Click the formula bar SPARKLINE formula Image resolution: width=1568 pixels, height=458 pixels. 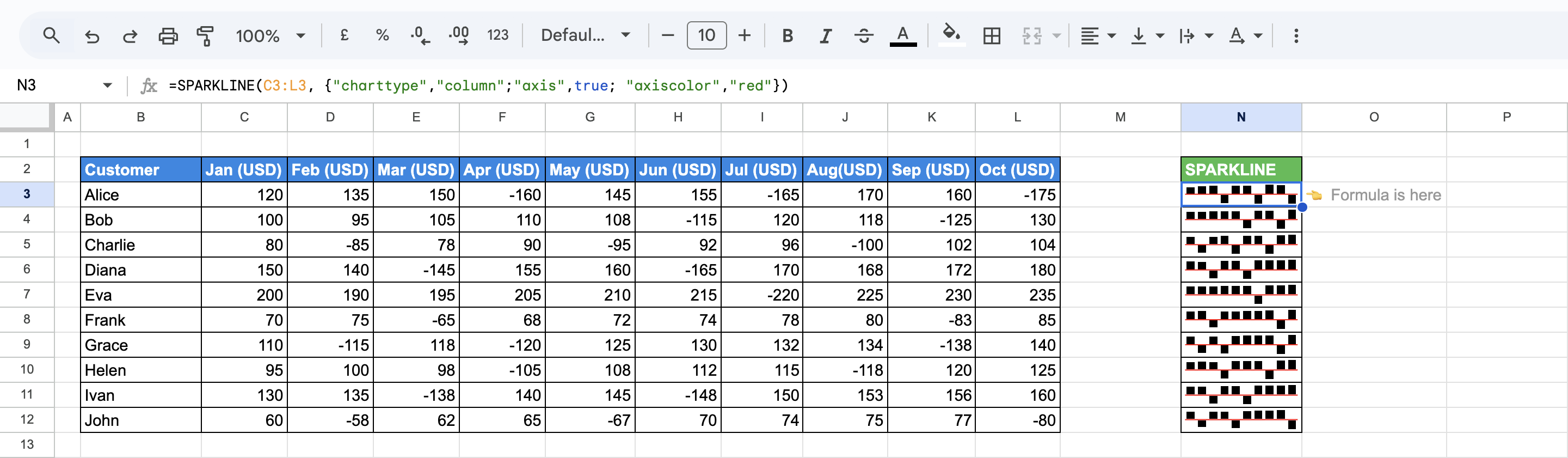tap(478, 86)
